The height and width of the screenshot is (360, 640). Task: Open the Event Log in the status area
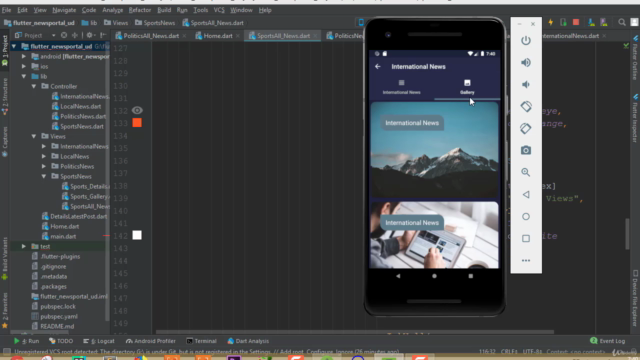[x=608, y=341]
